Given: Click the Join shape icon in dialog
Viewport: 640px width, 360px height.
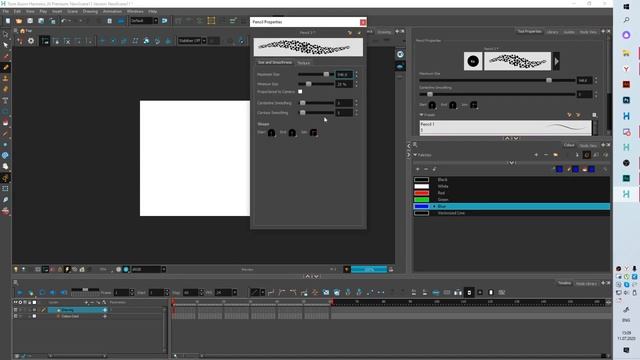Looking at the screenshot, I should pyautogui.click(x=313, y=133).
